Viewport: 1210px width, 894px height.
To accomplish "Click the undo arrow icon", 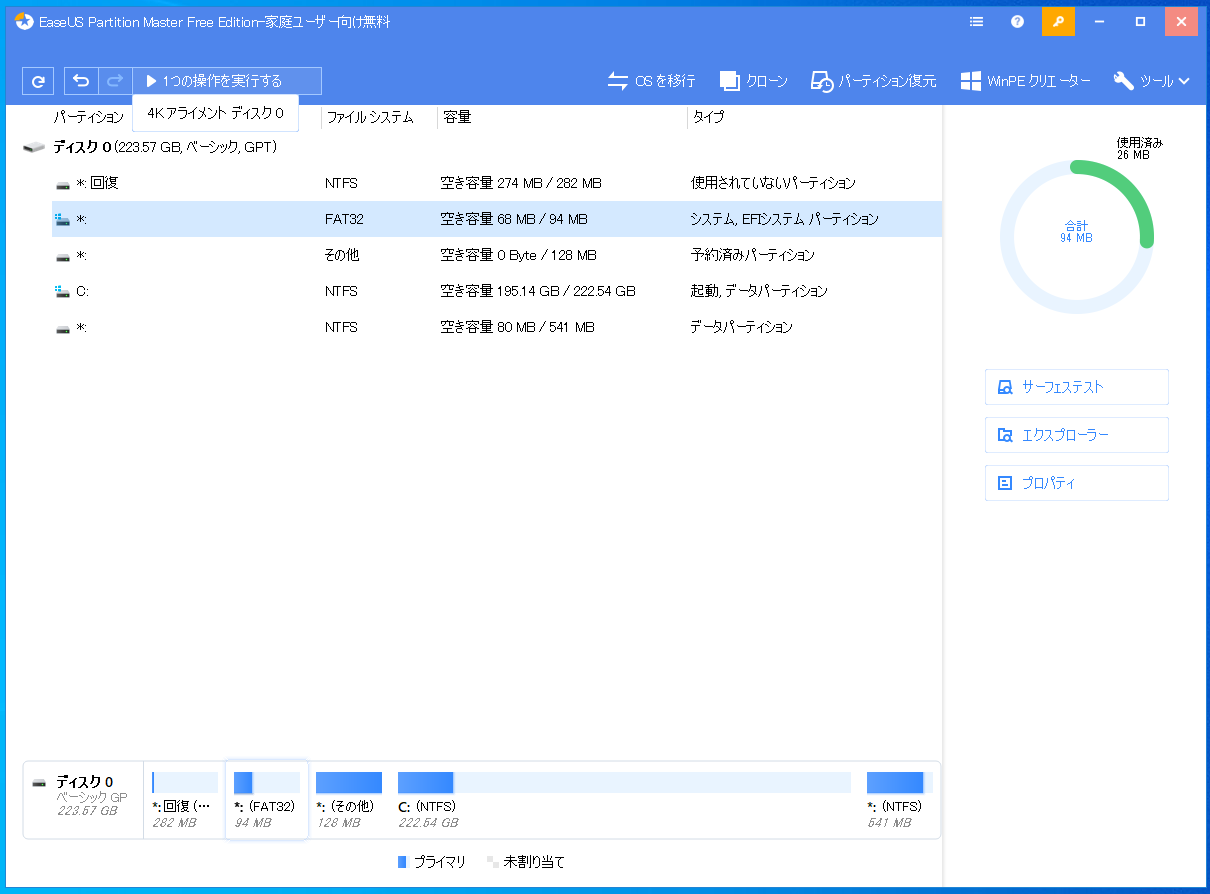I will [x=81, y=81].
